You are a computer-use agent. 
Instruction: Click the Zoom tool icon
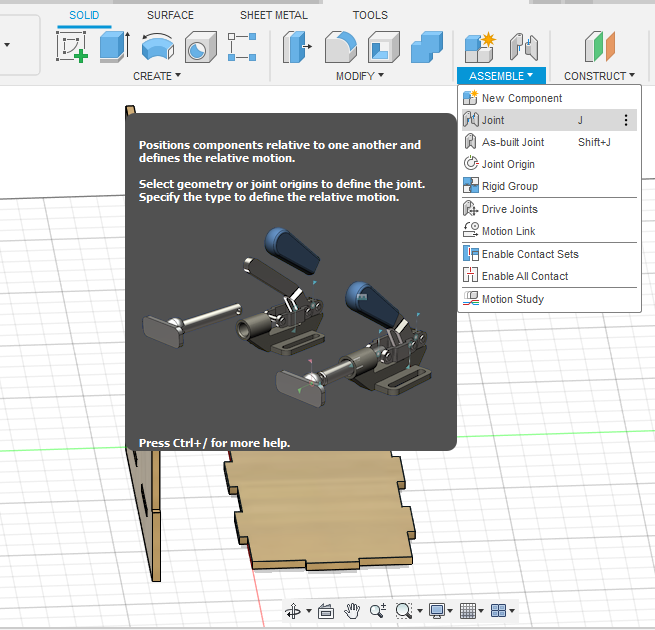378,611
